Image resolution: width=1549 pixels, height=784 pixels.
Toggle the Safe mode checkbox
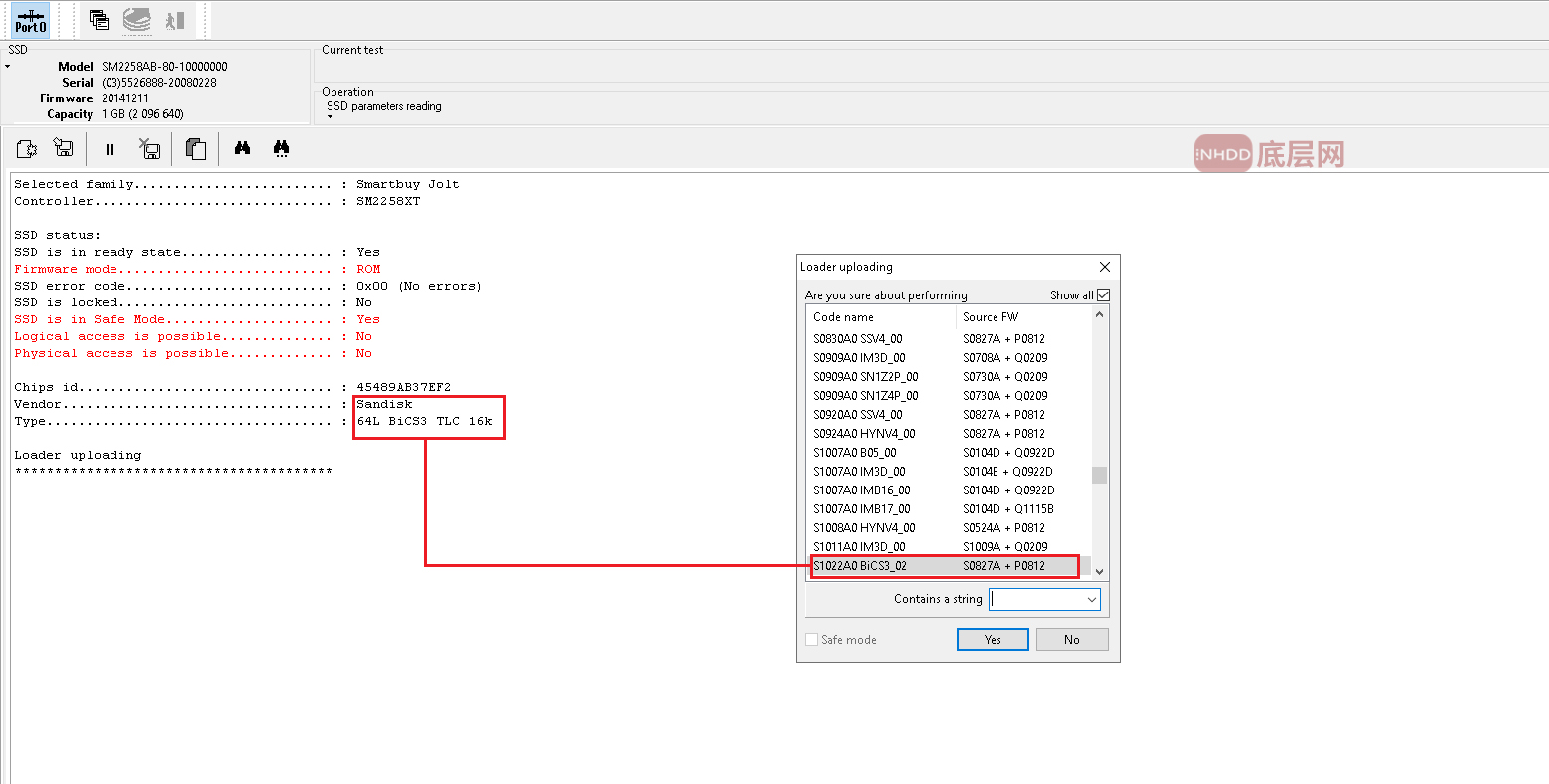(x=812, y=640)
